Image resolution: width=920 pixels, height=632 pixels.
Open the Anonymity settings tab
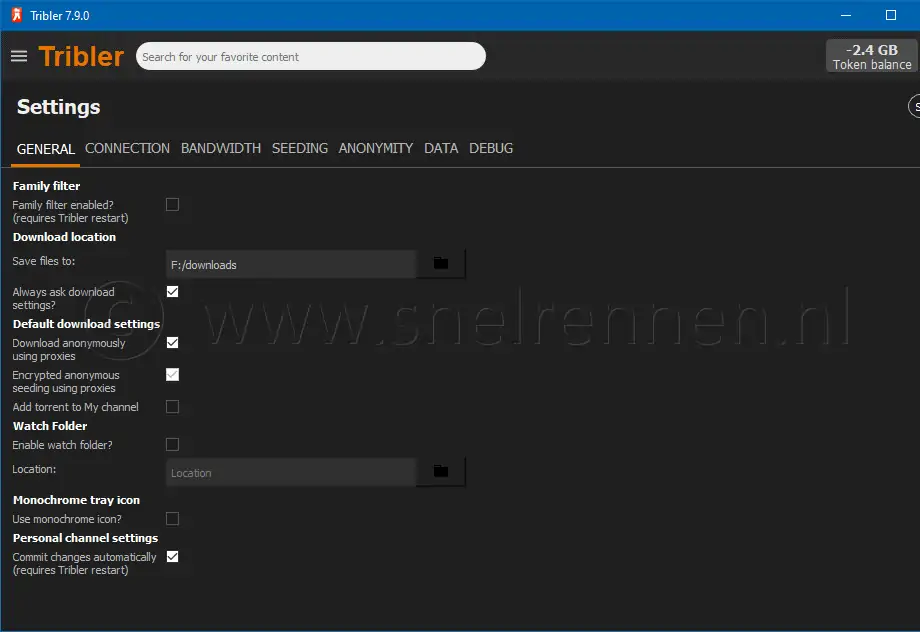[x=376, y=148]
